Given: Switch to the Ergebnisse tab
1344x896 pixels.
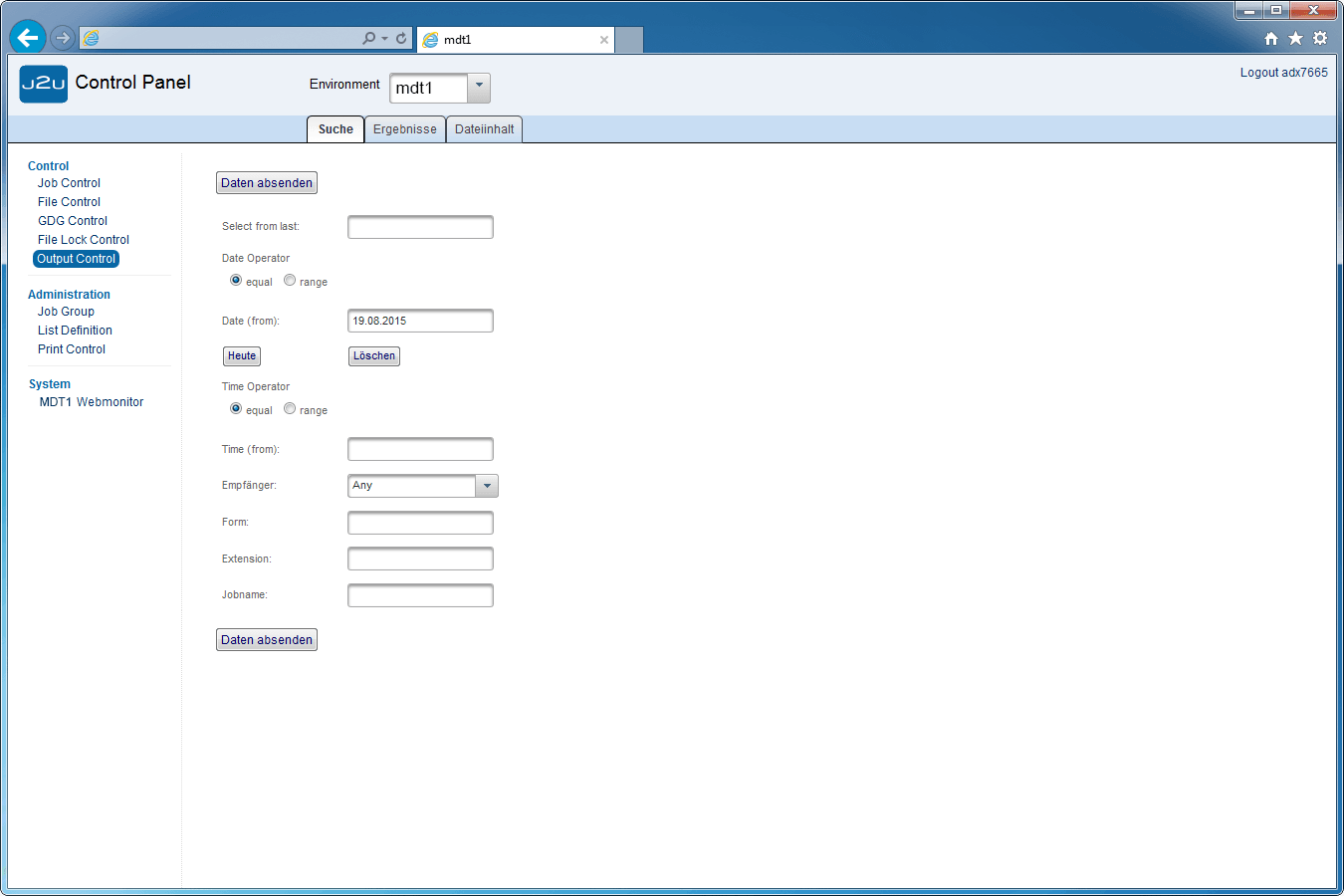Looking at the screenshot, I should [x=404, y=129].
